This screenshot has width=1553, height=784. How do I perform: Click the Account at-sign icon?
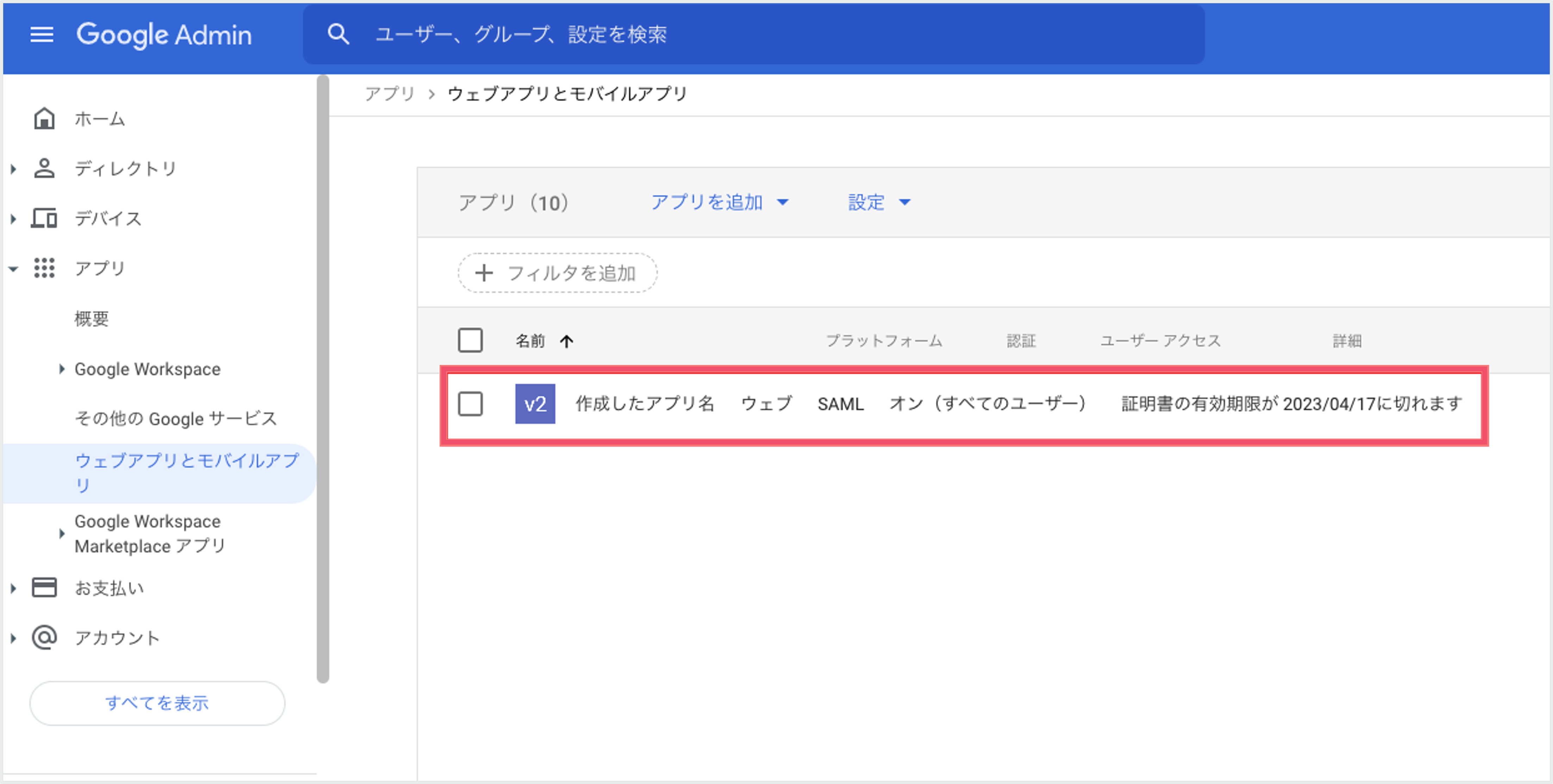[x=44, y=637]
